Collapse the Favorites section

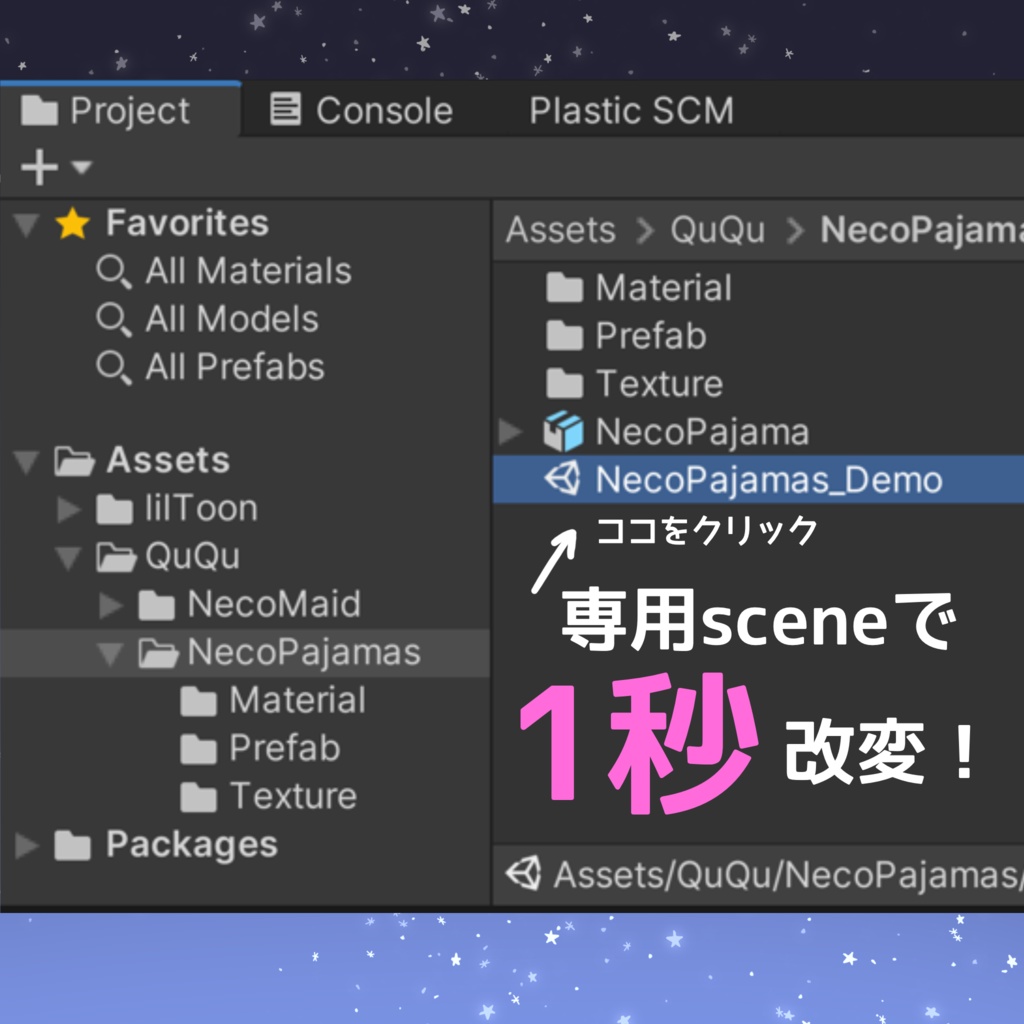(26, 224)
